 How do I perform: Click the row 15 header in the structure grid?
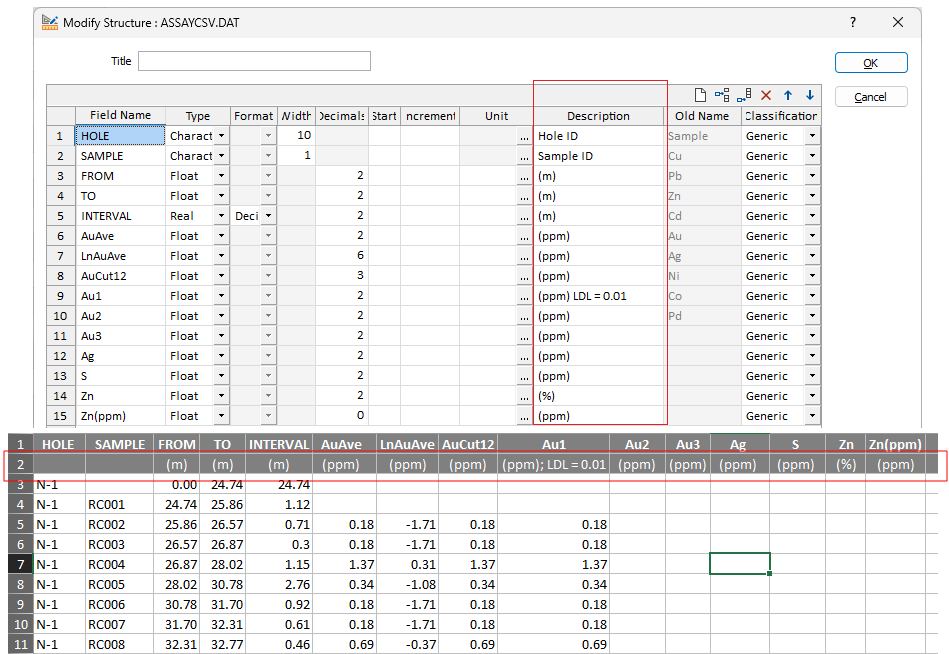(61, 416)
